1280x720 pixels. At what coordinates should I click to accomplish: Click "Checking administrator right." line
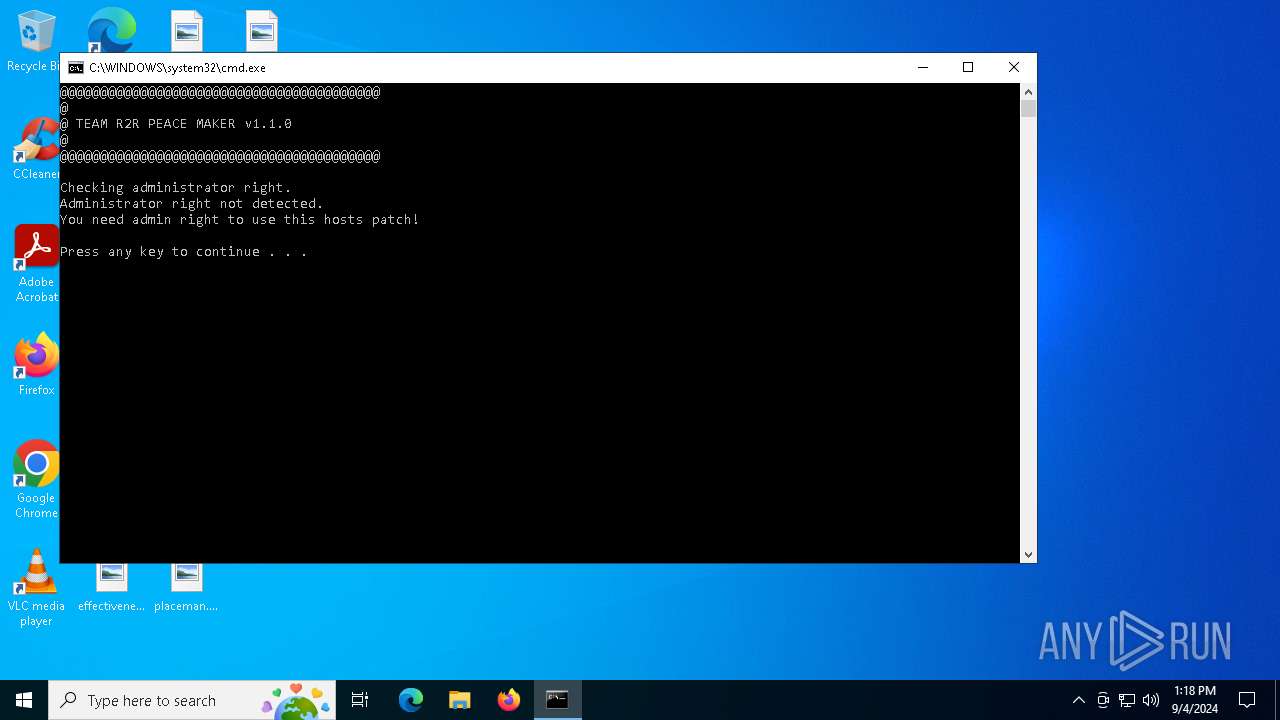coord(176,188)
